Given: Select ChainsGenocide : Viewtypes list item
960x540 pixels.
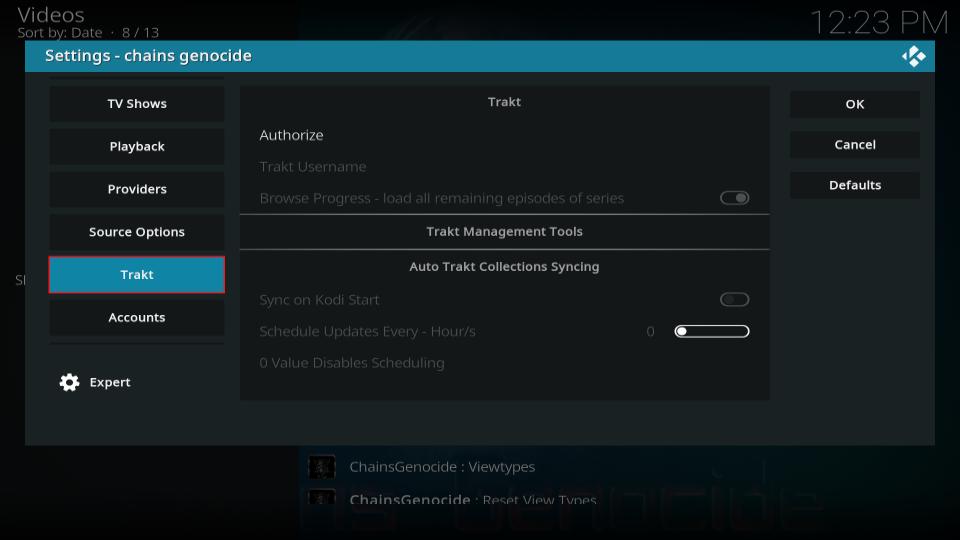Looking at the screenshot, I should (442, 467).
